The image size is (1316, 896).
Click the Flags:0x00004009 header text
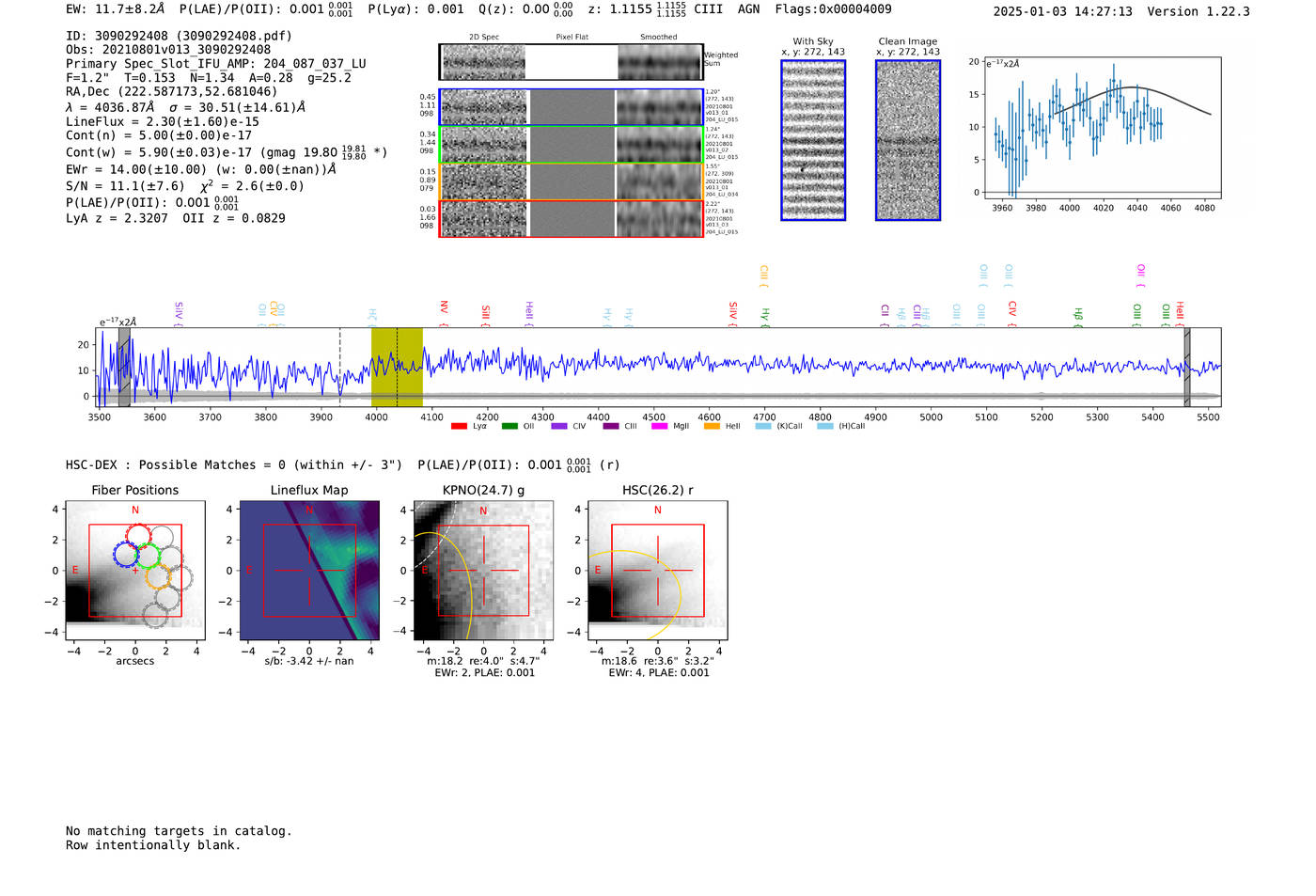(834, 8)
